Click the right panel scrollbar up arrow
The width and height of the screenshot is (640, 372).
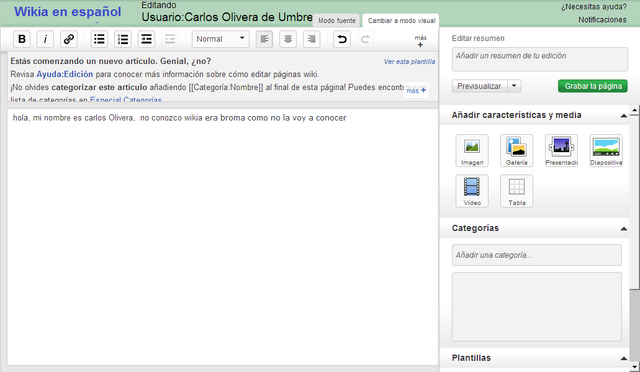click(635, 109)
